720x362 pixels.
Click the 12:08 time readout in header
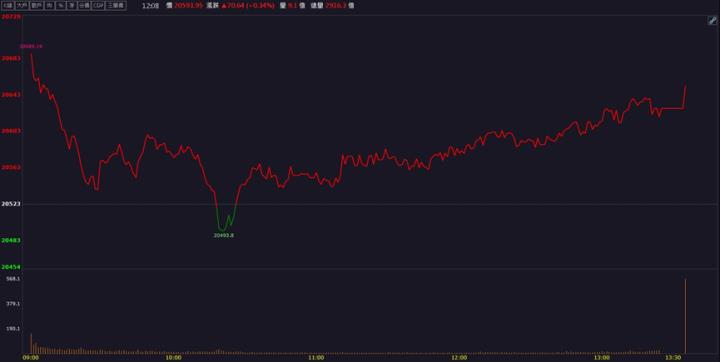[150, 6]
